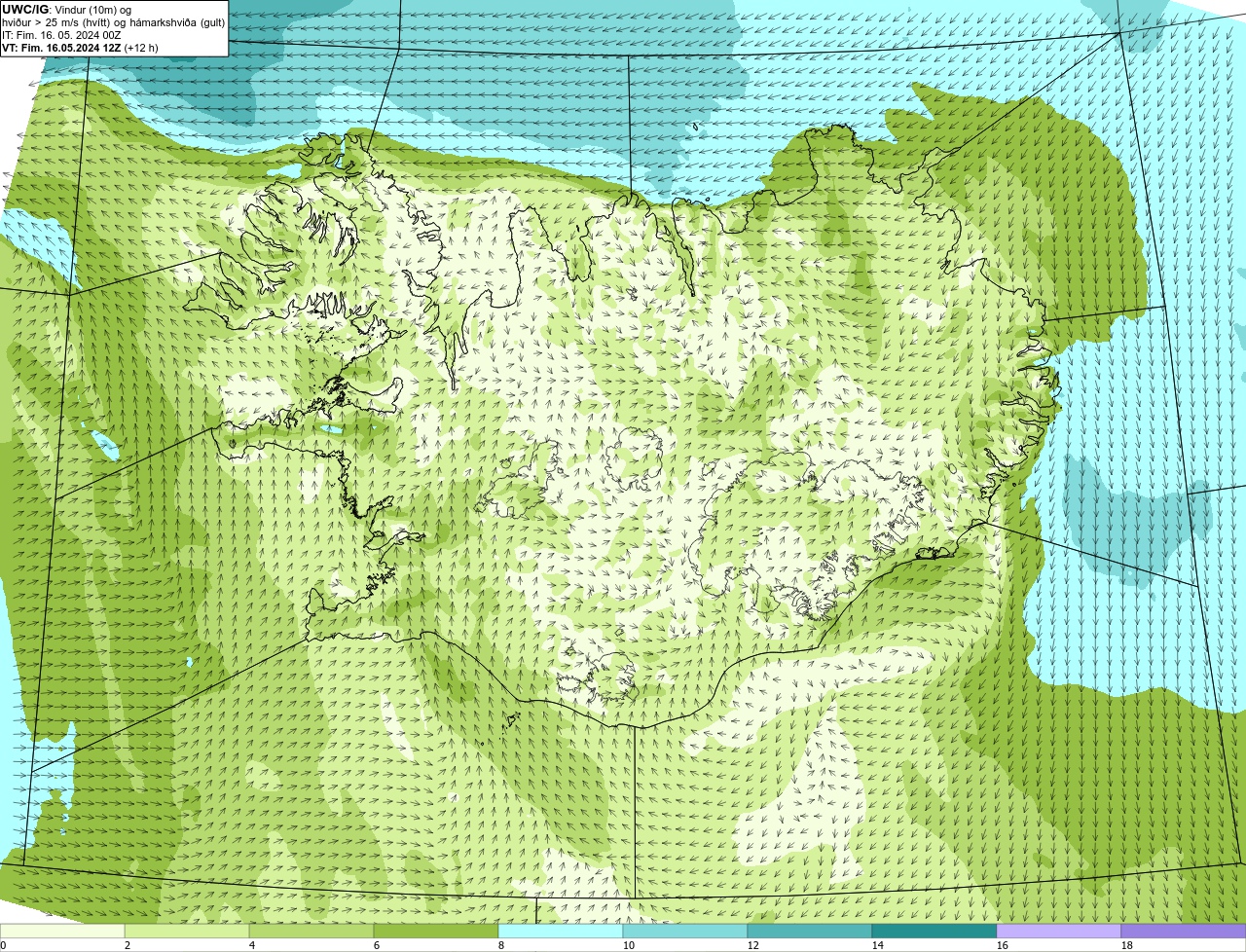The image size is (1246, 952).
Task: Click the 'VT: Fim. 16.05.2024 12Z (+12 h)' line
Action: [80, 47]
